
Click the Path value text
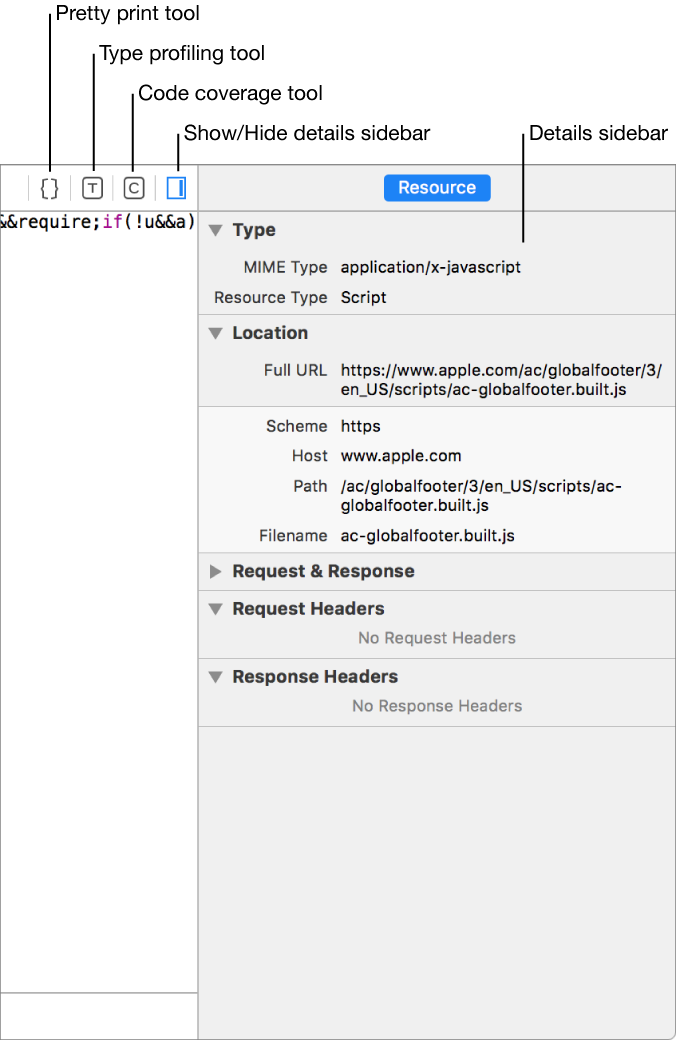[480, 496]
